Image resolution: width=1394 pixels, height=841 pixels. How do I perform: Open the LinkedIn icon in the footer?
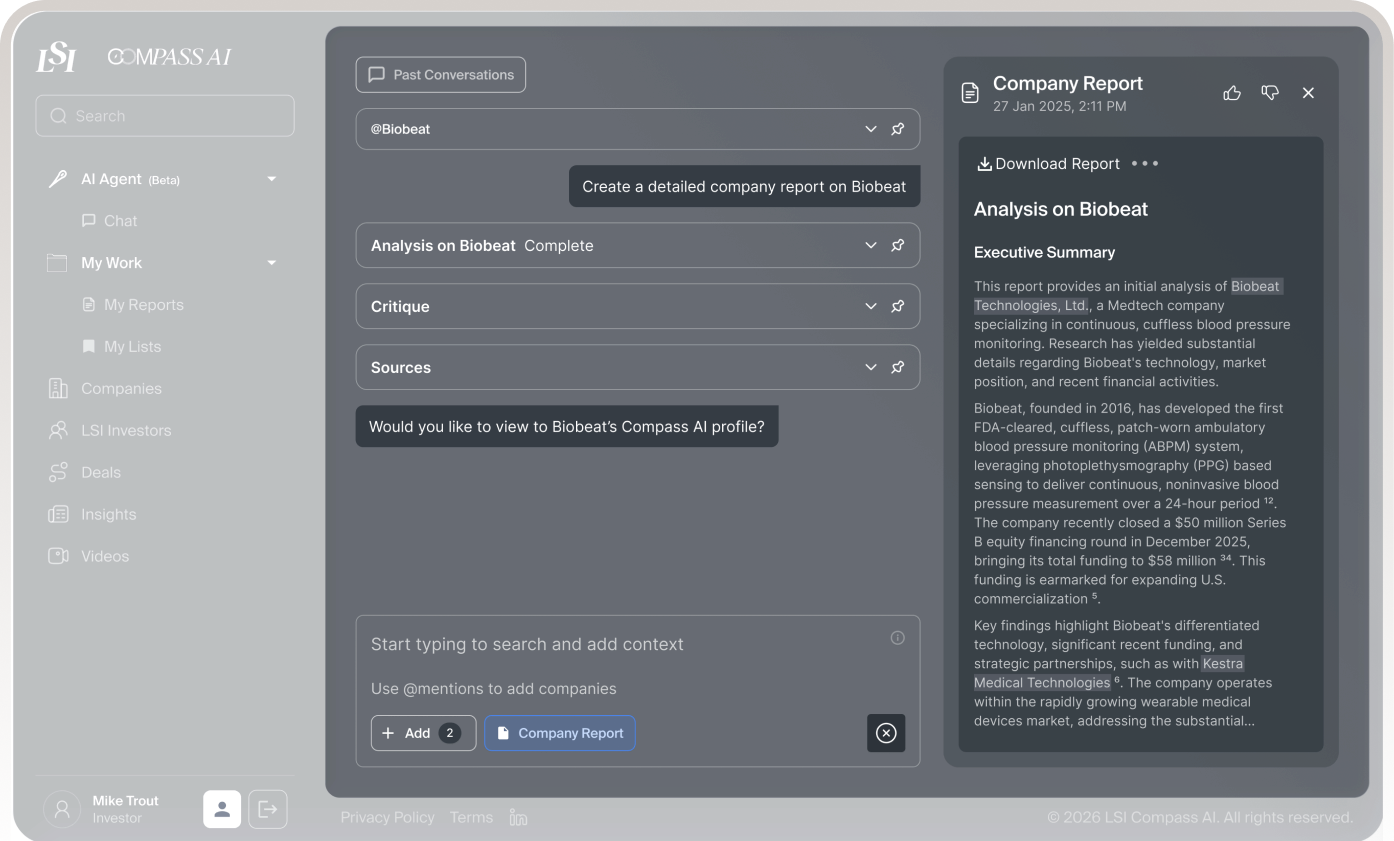coord(518,817)
